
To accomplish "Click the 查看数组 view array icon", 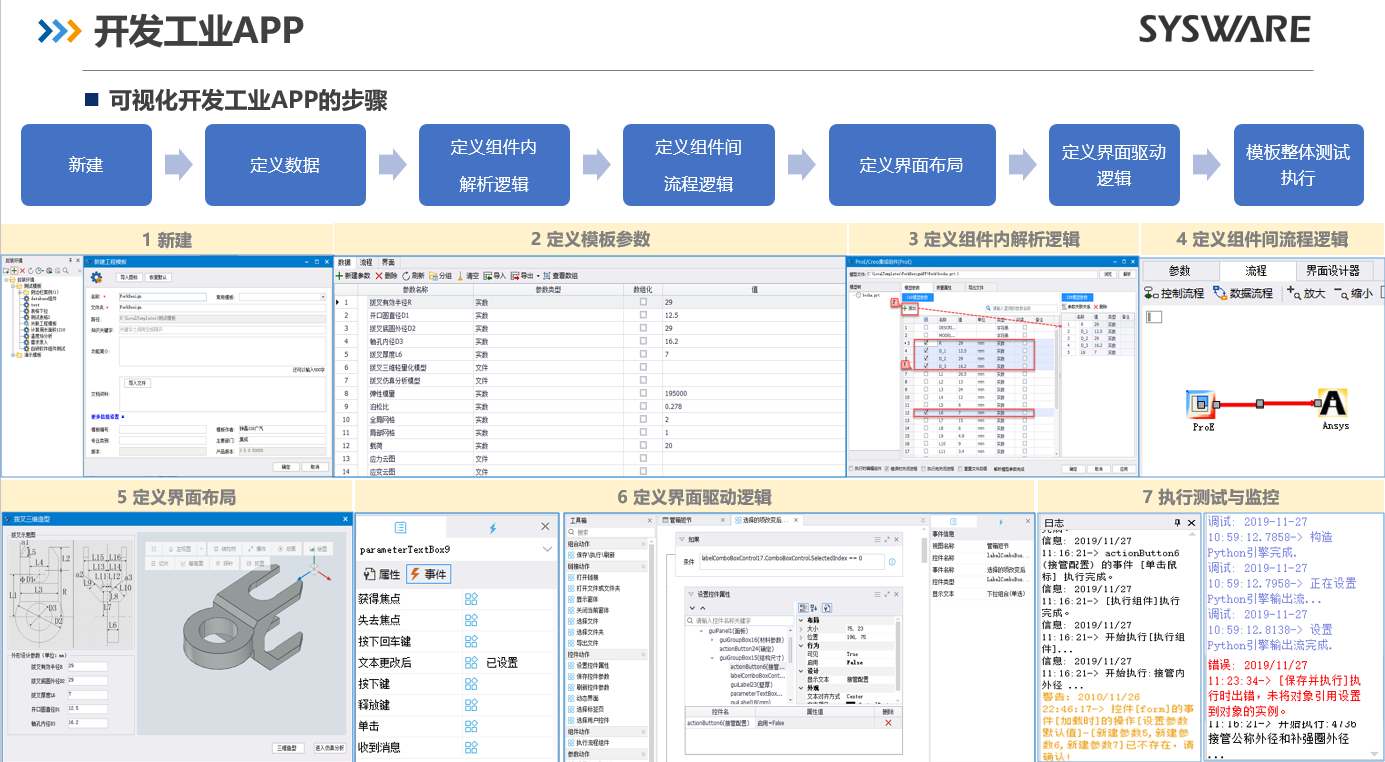I will [x=547, y=275].
